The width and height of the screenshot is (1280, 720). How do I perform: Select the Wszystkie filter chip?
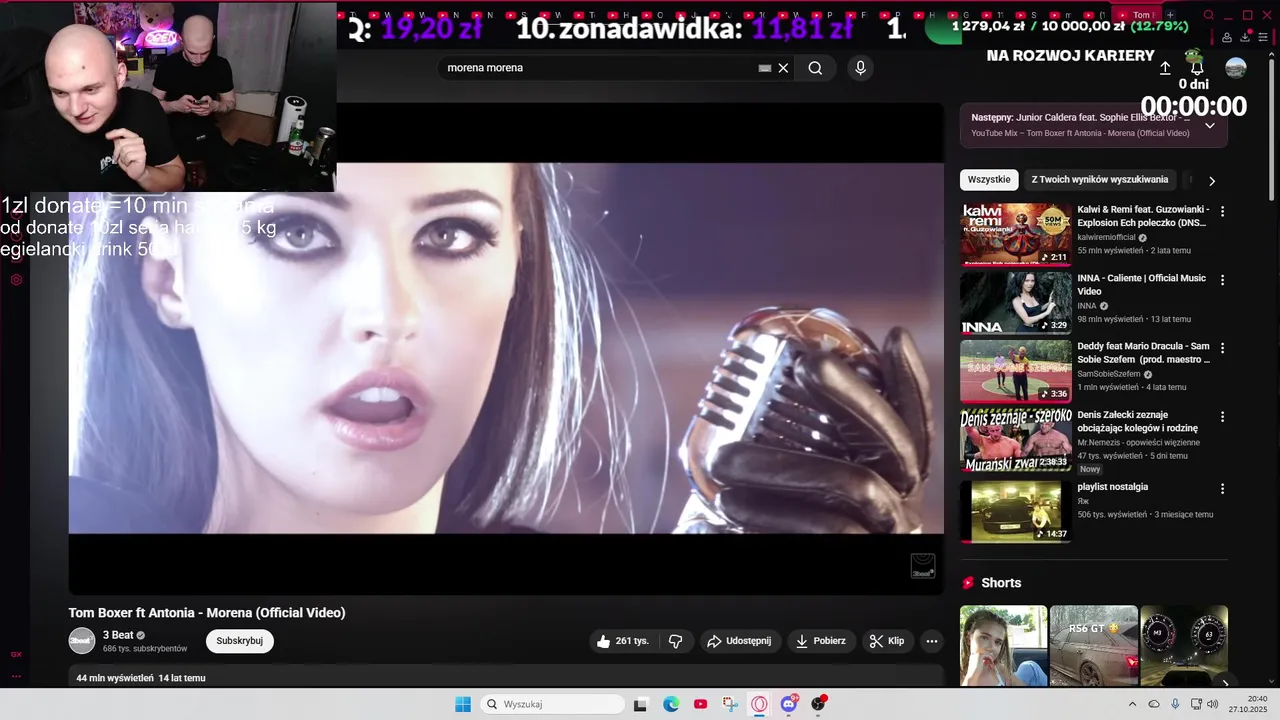(x=989, y=180)
